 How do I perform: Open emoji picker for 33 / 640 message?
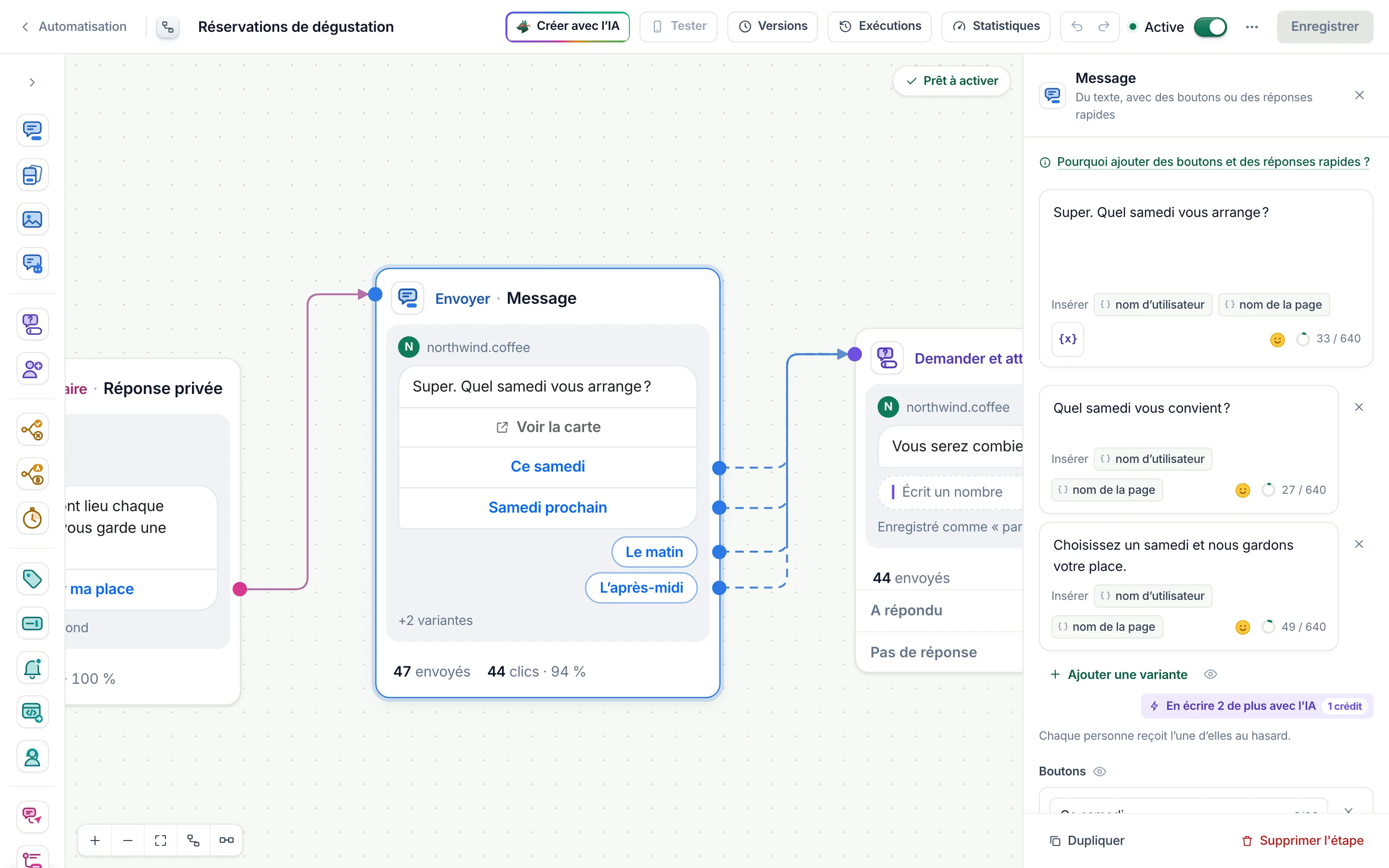point(1277,339)
